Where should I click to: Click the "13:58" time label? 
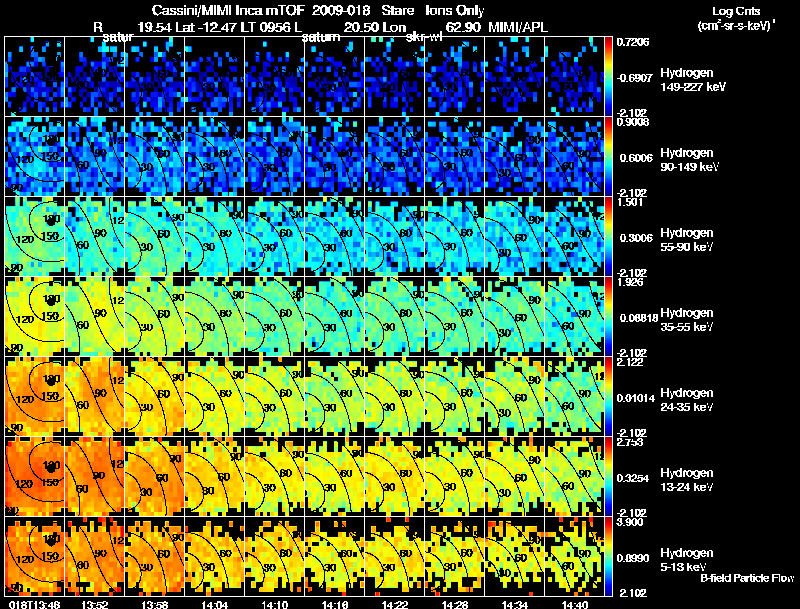(155, 604)
